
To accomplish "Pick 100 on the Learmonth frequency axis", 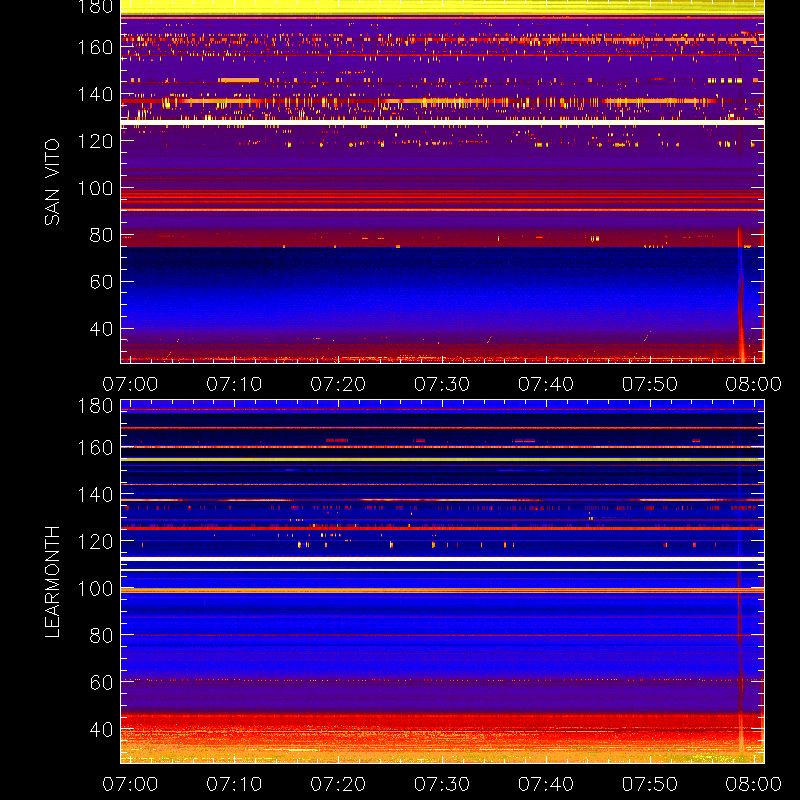I will click(x=95, y=589).
